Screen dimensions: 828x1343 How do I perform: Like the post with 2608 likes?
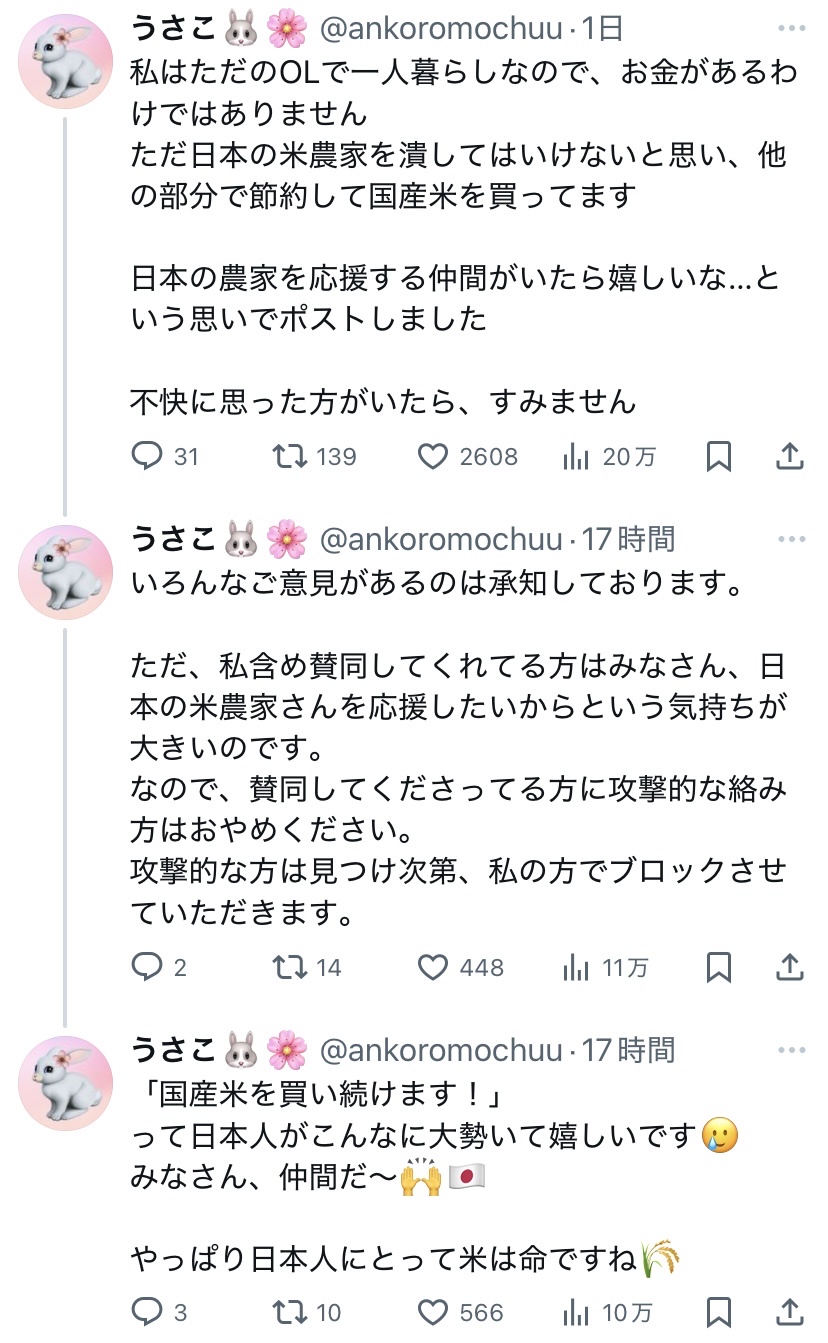[x=432, y=457]
